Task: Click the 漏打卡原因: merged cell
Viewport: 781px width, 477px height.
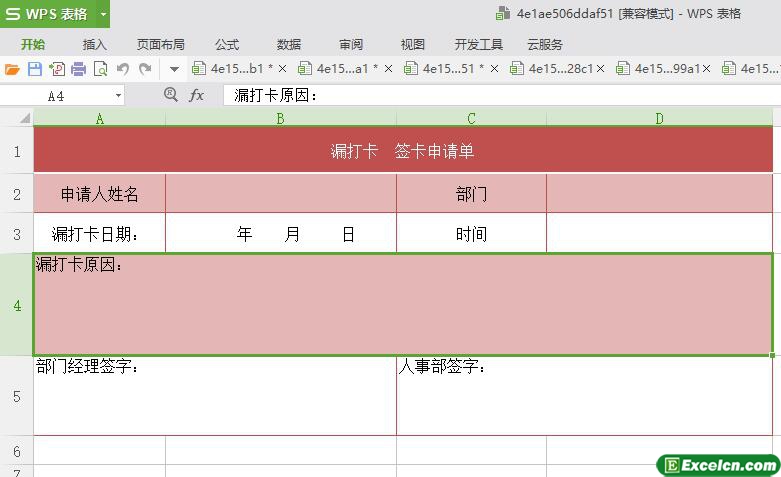Action: [403, 305]
